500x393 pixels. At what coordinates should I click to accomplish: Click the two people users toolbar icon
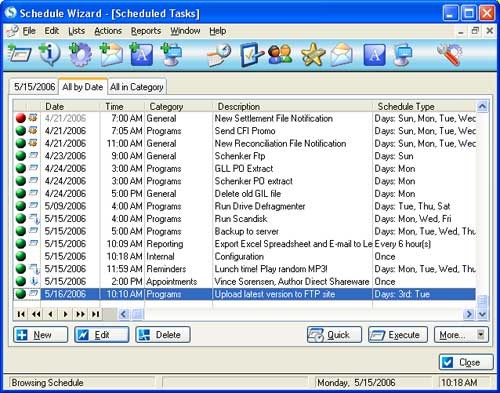pos(280,54)
